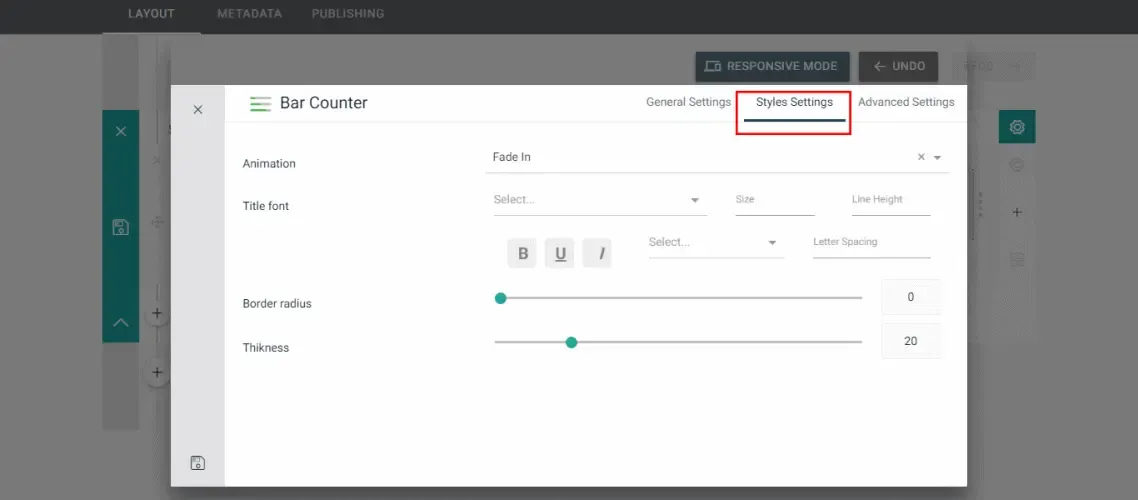Click the Undo button

pos(898,66)
